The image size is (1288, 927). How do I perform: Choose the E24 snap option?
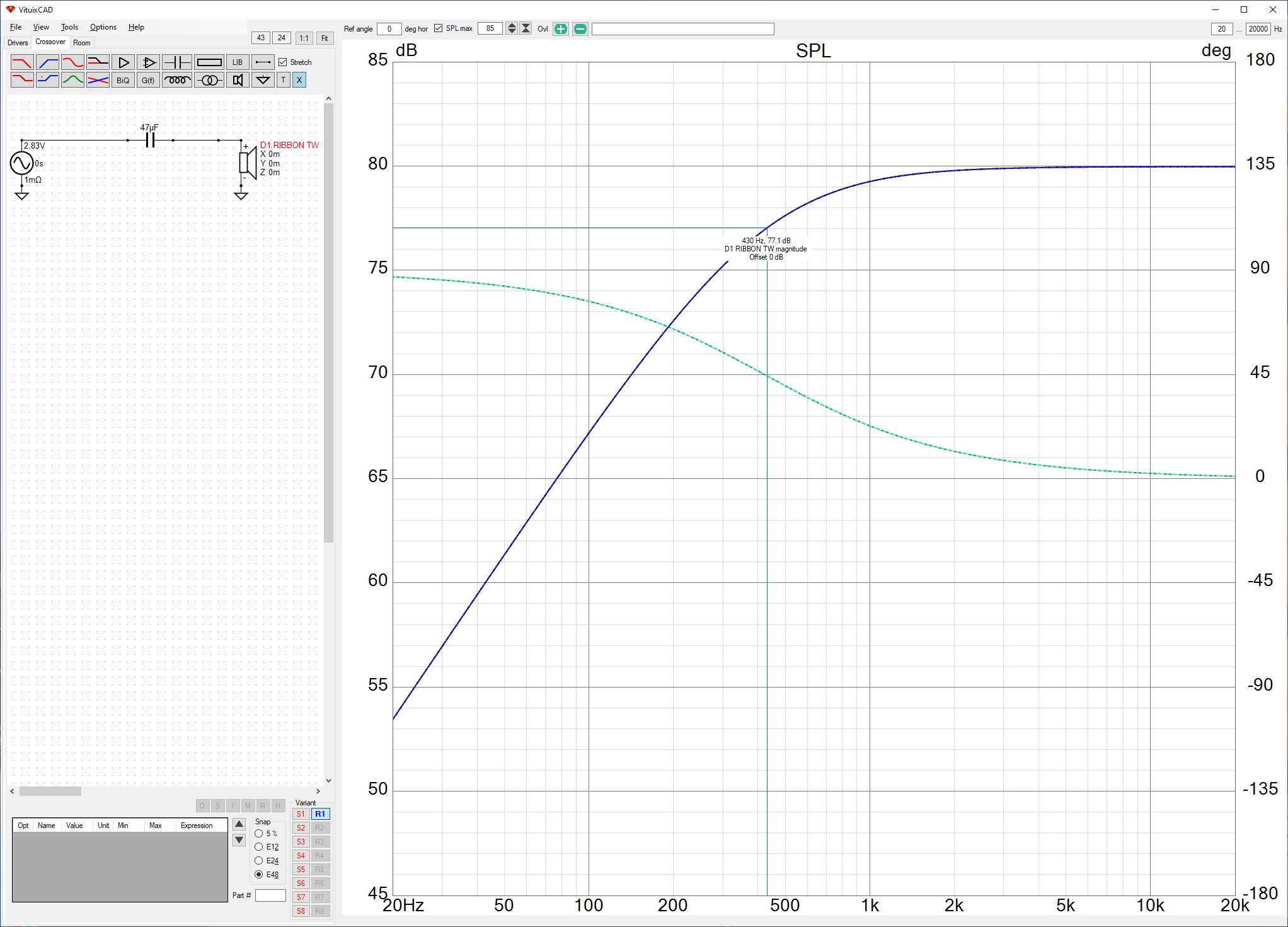(x=258, y=861)
